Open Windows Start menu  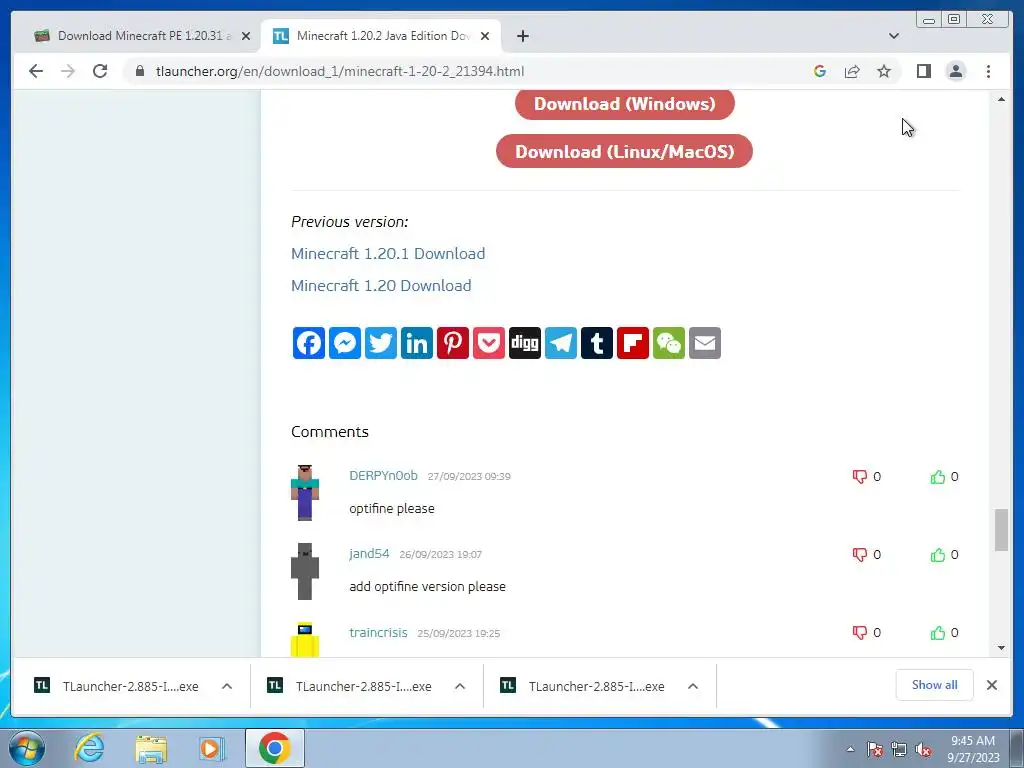coord(27,748)
